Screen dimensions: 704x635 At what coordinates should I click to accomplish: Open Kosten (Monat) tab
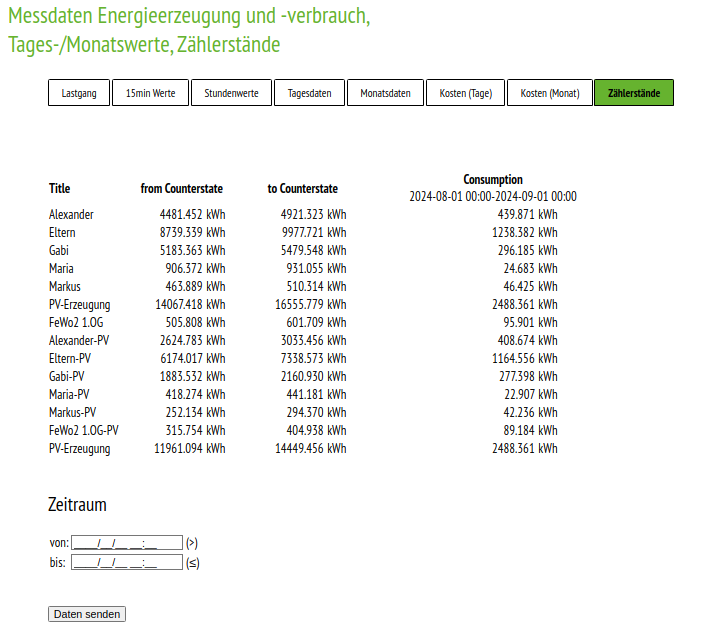550,93
